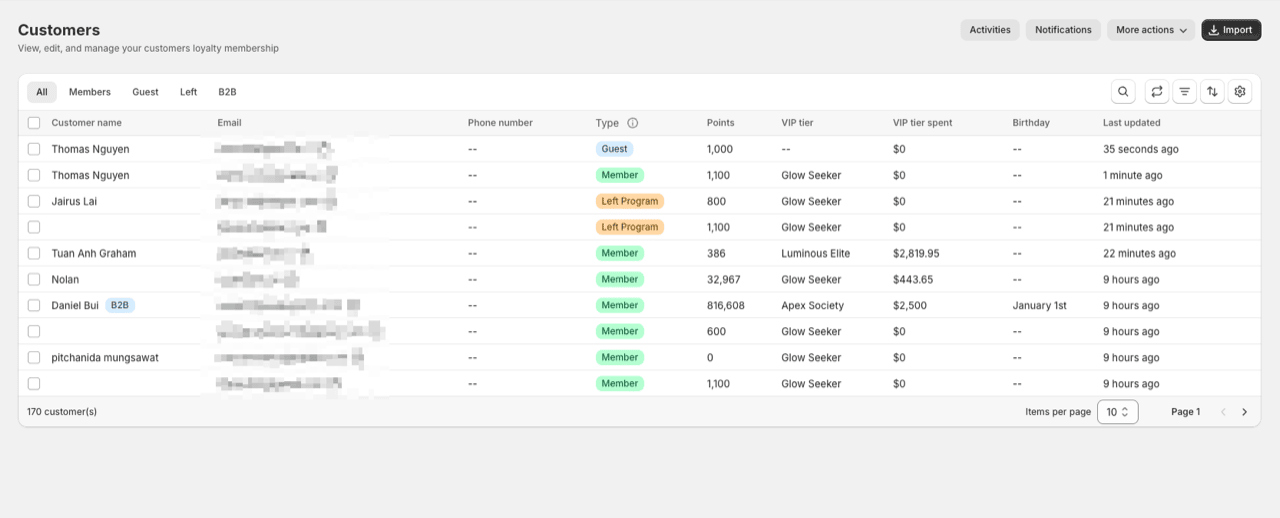Image resolution: width=1280 pixels, height=518 pixels.
Task: Check pitchanida mungsawat row checkbox
Action: point(34,357)
